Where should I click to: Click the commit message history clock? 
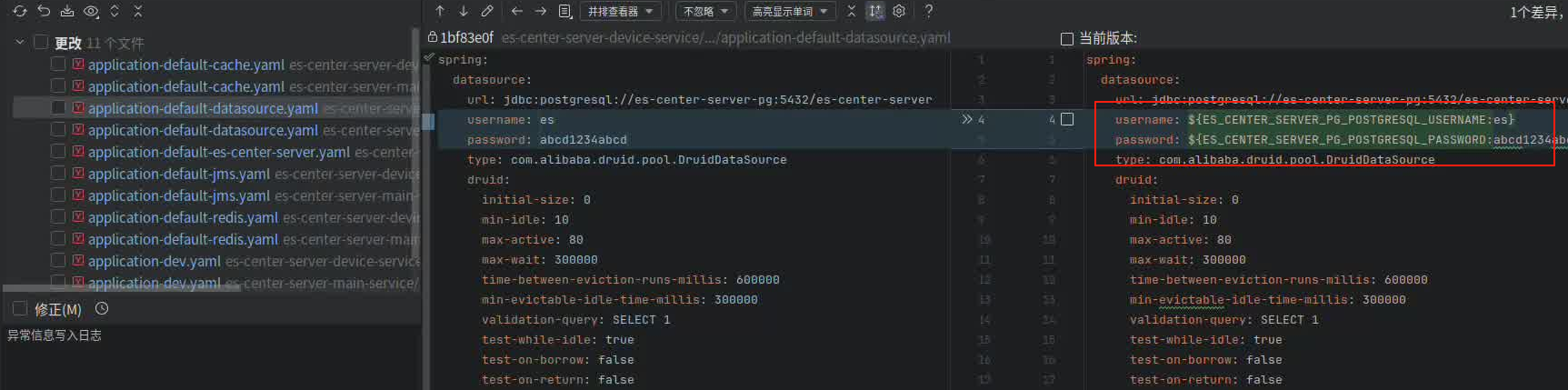102,309
